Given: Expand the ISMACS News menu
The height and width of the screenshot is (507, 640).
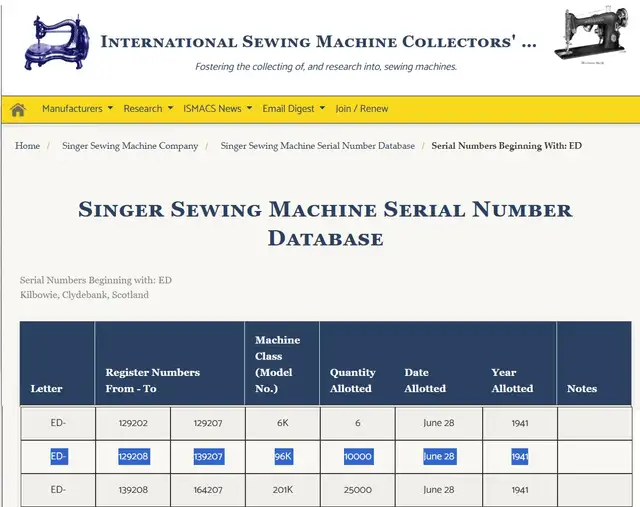Looking at the screenshot, I should pos(217,109).
